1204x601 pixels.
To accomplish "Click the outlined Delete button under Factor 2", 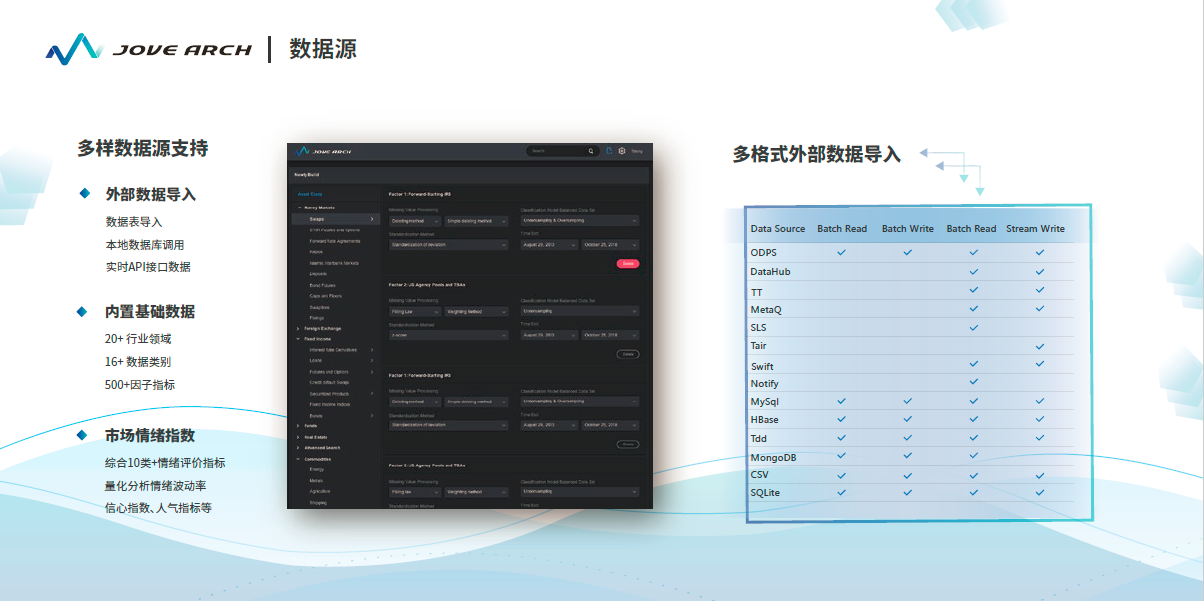I will (x=628, y=354).
